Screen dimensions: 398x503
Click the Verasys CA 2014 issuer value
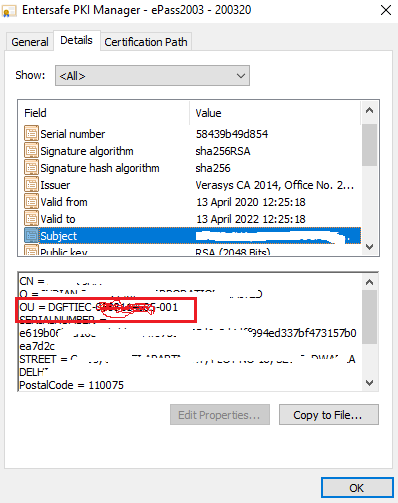point(275,185)
